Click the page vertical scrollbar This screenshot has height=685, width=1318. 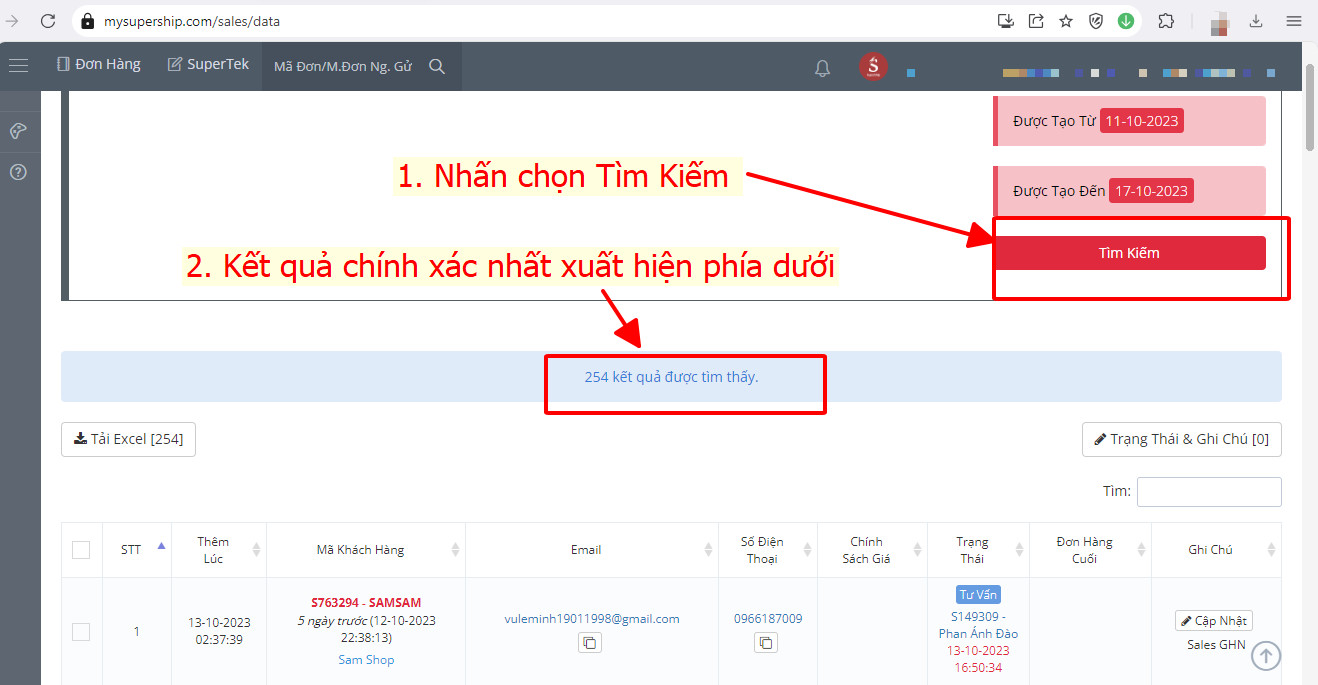1311,110
